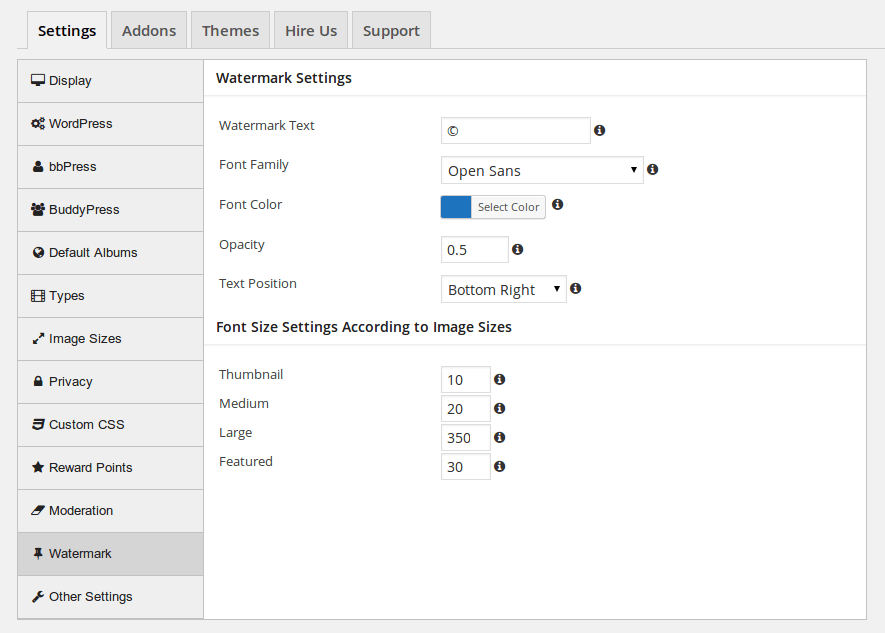Click the Image Sizes resize arrows icon
The width and height of the screenshot is (885, 633).
[38, 339]
